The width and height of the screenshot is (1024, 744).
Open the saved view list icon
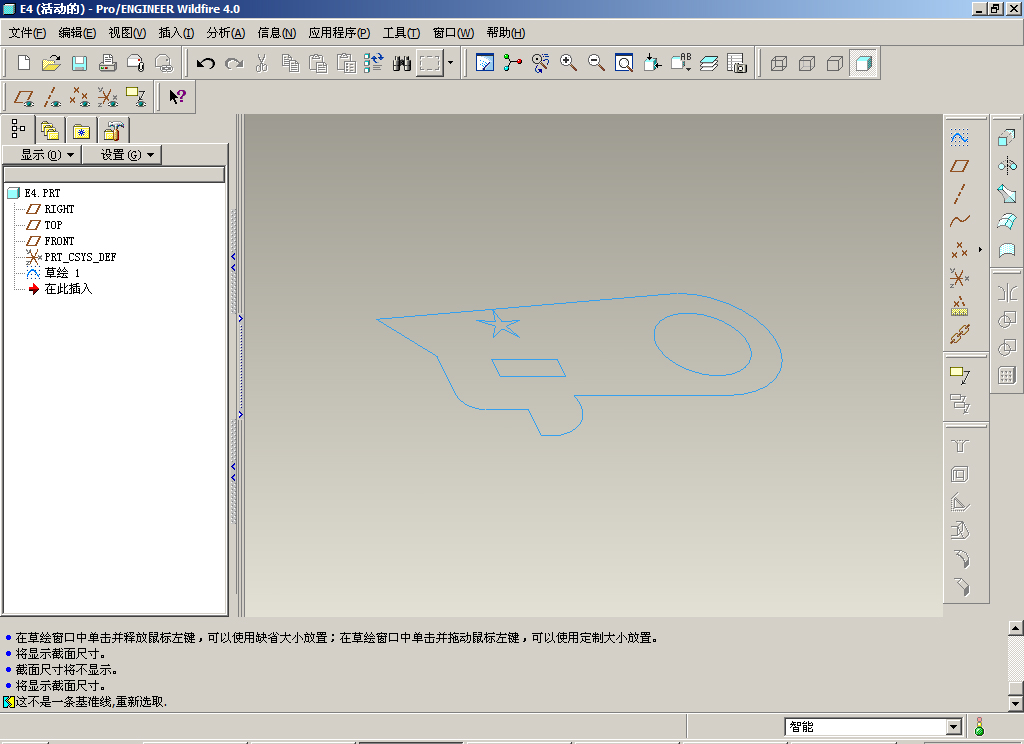pos(680,63)
